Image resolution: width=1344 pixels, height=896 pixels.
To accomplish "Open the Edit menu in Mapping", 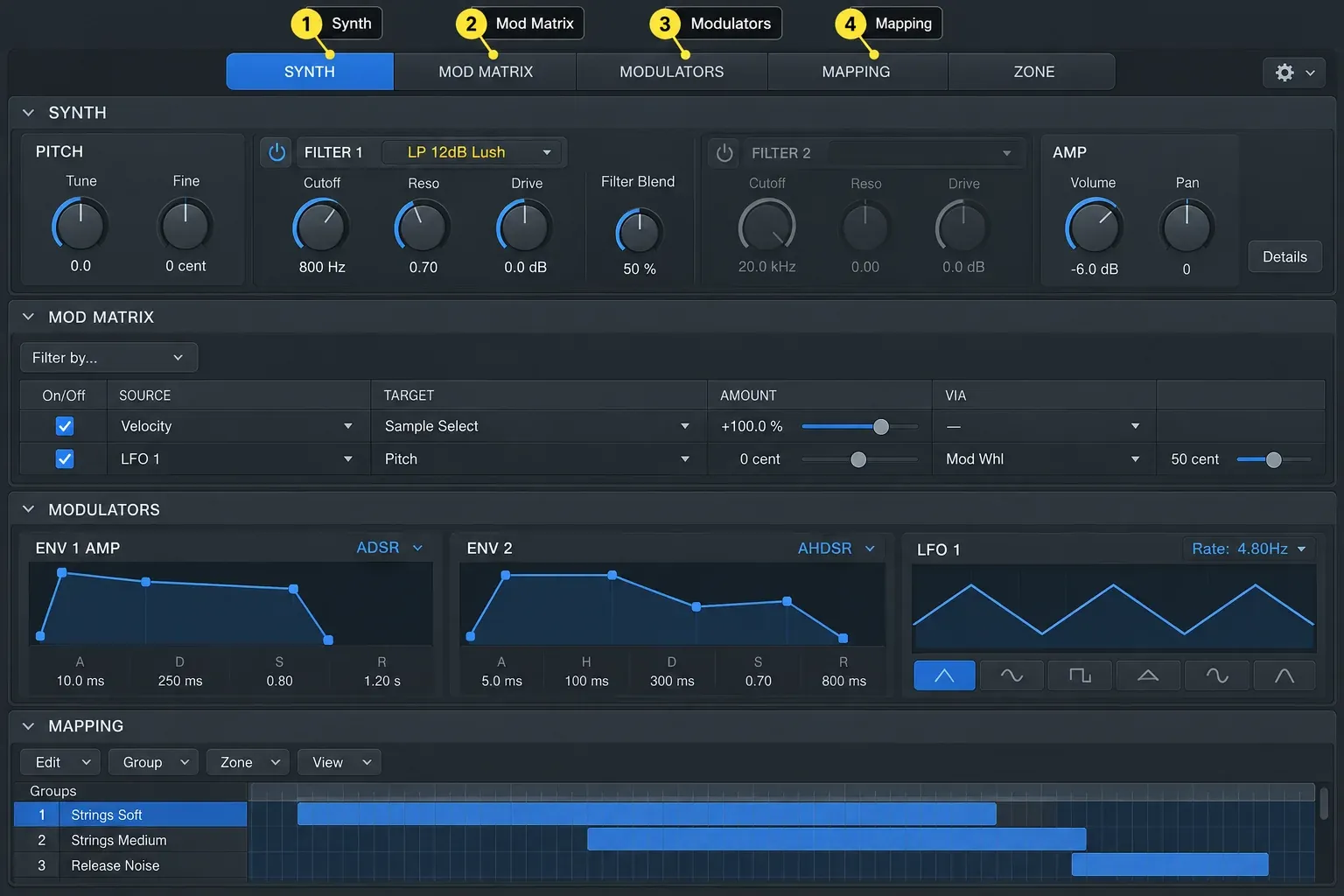I will 60,762.
